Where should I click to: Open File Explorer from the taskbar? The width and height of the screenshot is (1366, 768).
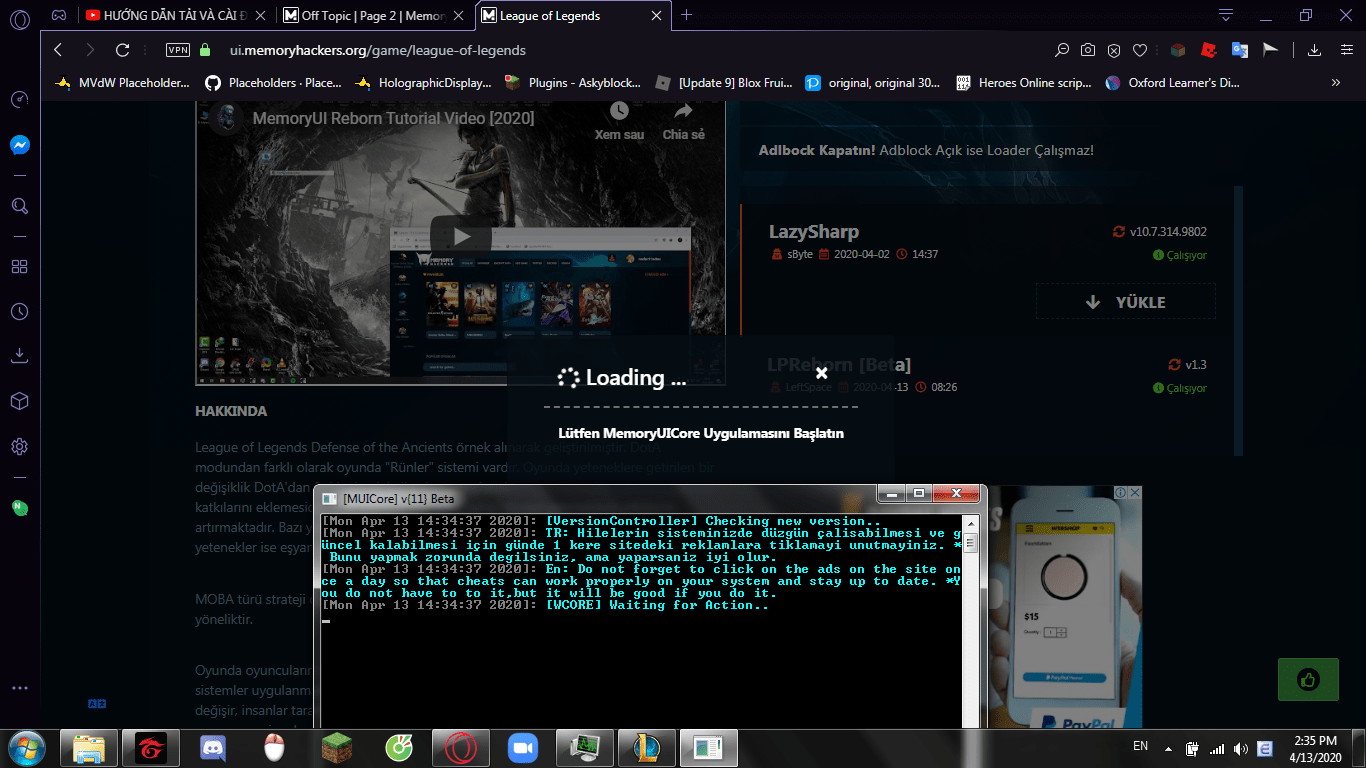point(88,747)
